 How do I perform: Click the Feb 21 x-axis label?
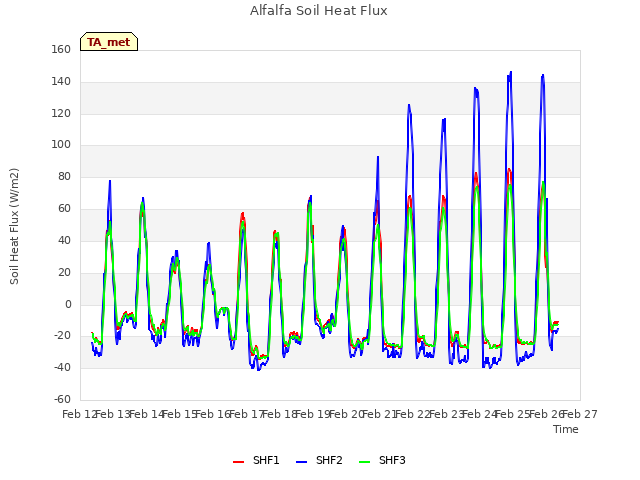coord(380,414)
